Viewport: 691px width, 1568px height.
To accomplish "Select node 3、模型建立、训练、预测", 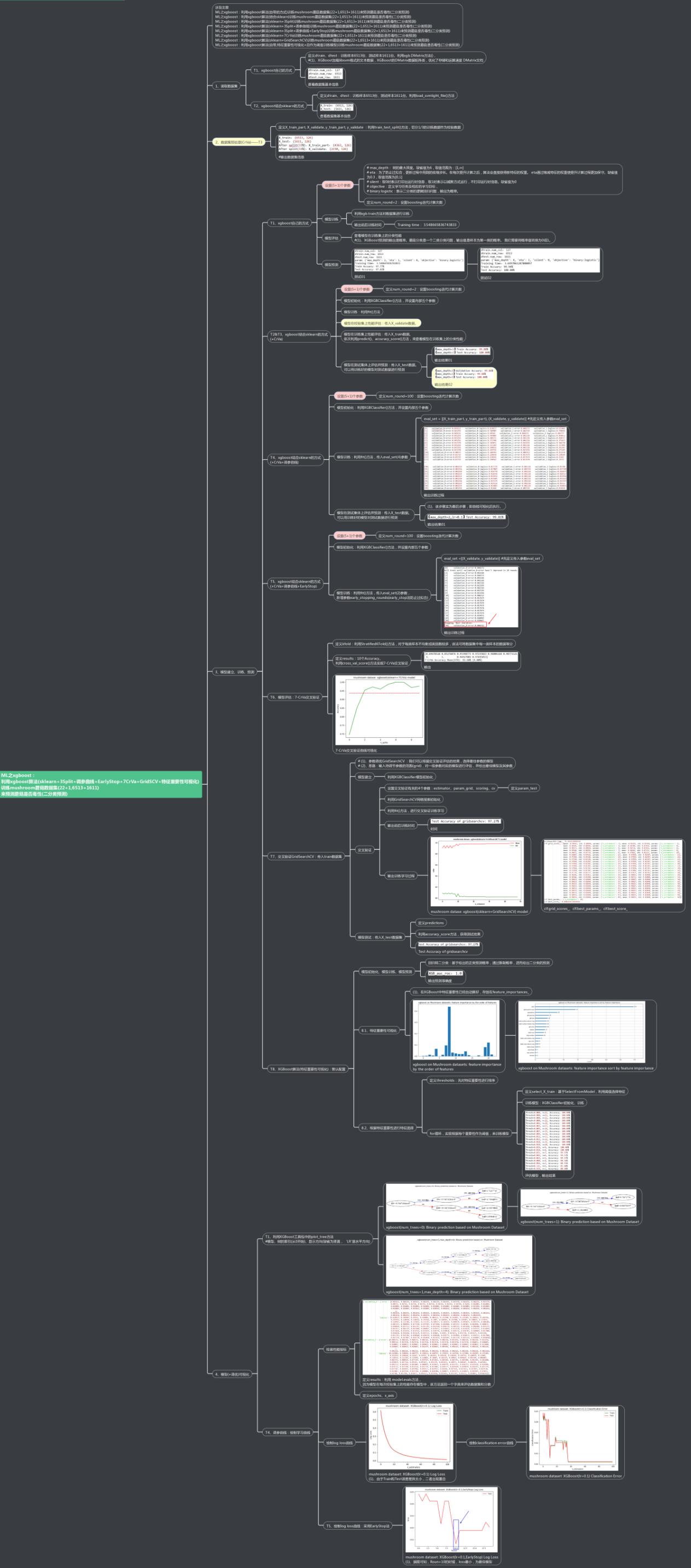I will [235, 672].
